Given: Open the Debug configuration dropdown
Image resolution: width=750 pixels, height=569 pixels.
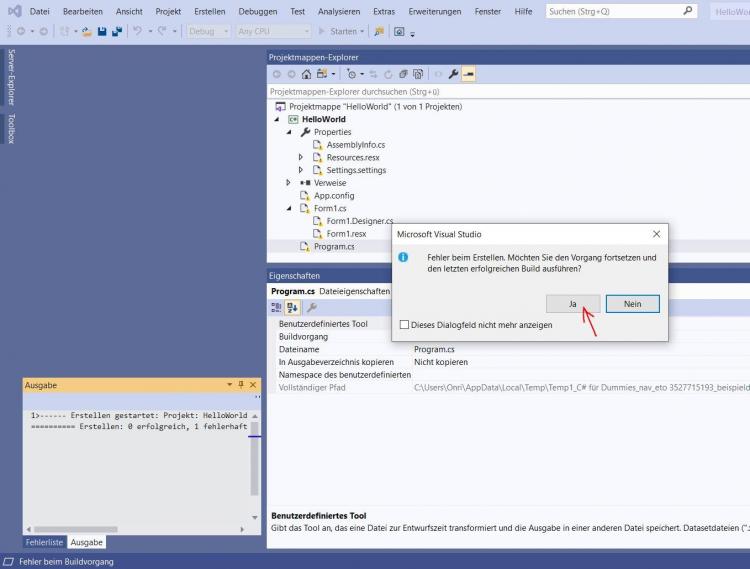Looking at the screenshot, I should pyautogui.click(x=209, y=32).
